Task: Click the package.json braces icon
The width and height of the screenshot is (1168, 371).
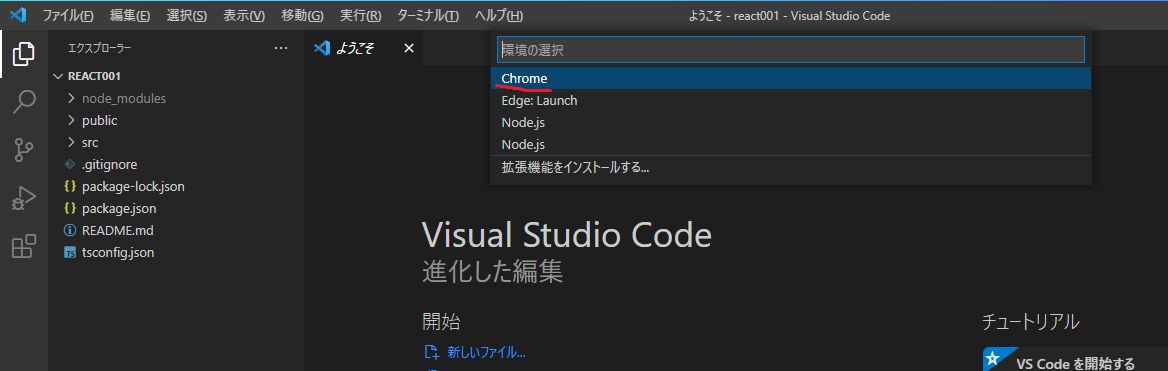Action: coord(70,209)
